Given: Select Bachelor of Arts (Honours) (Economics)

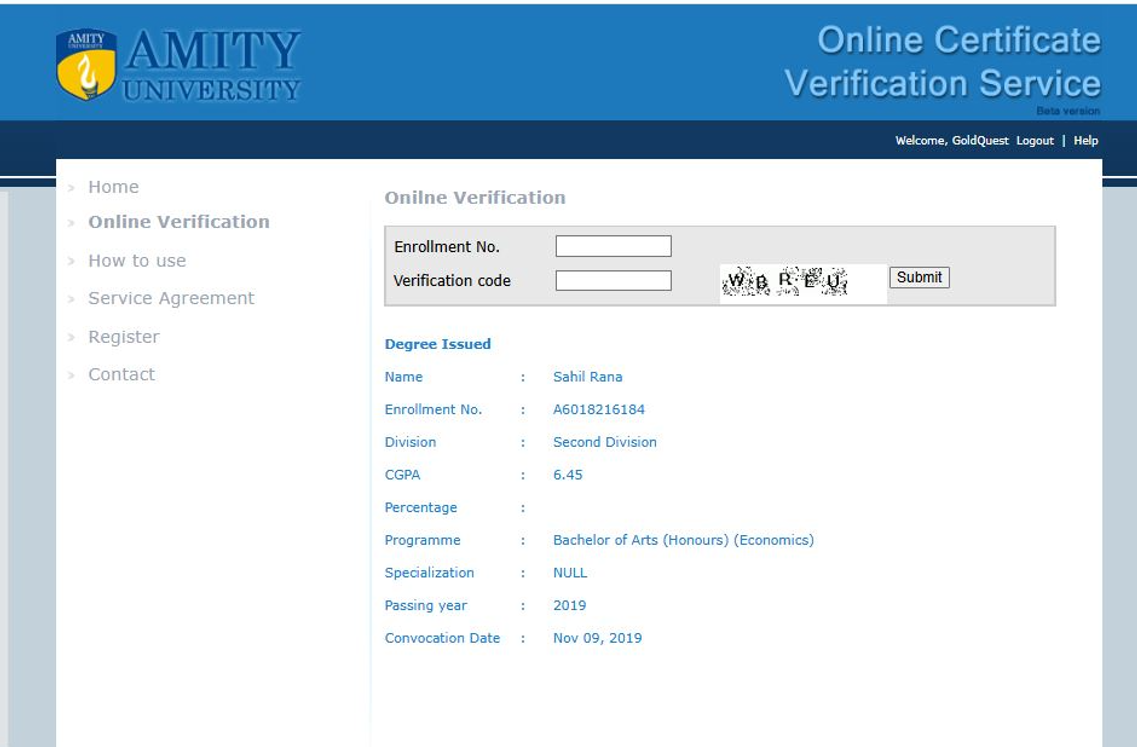Looking at the screenshot, I should 683,540.
